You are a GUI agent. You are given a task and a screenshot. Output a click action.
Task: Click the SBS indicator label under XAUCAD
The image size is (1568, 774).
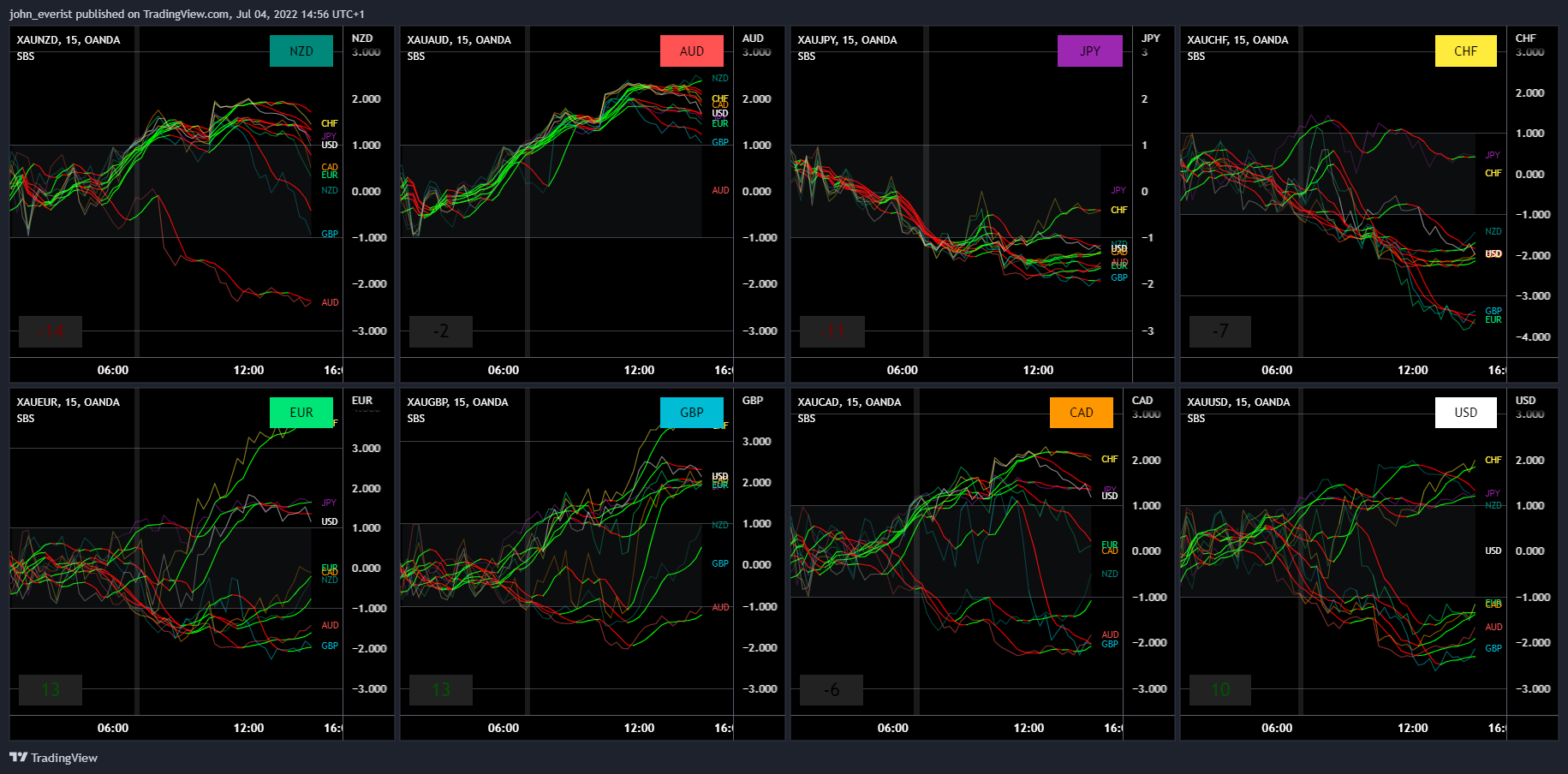(x=807, y=419)
